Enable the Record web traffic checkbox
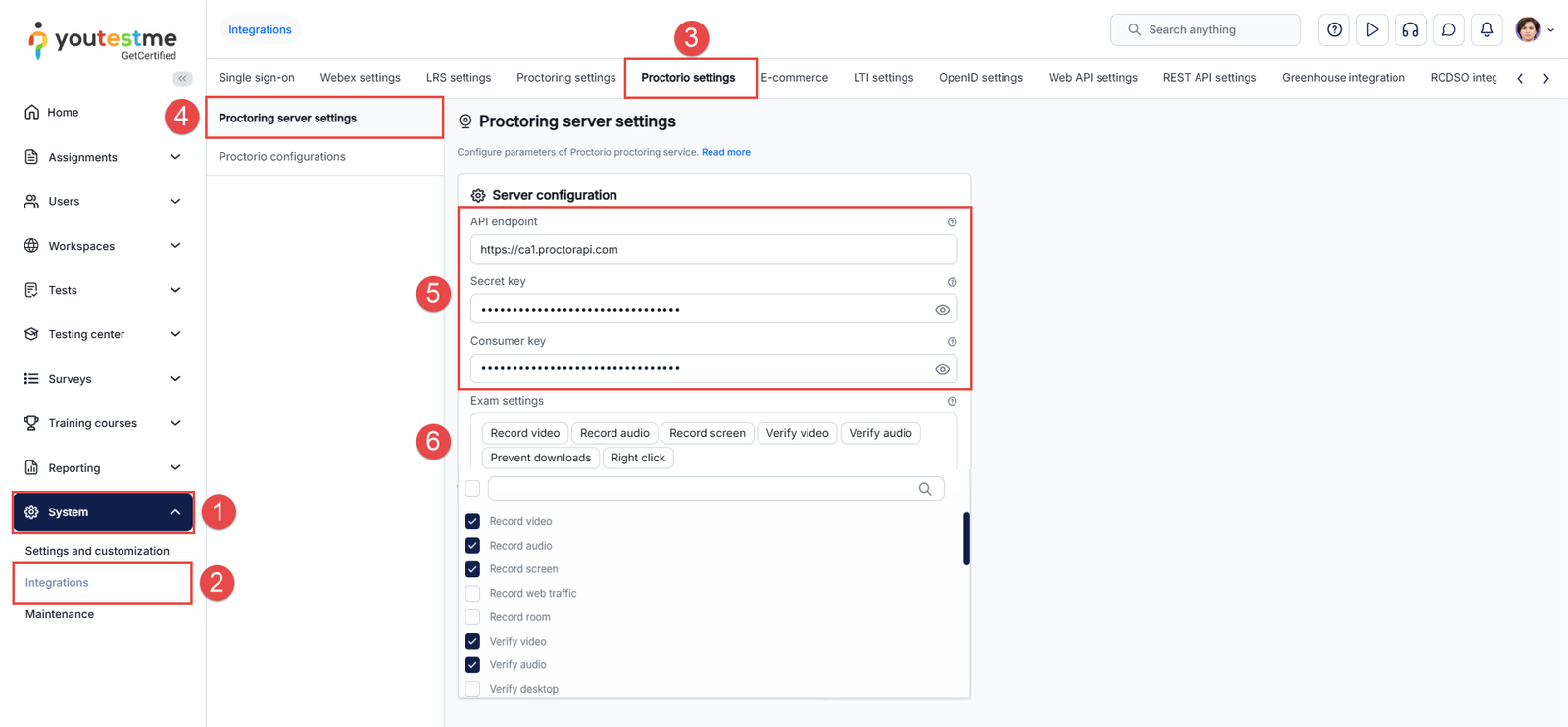 (472, 594)
